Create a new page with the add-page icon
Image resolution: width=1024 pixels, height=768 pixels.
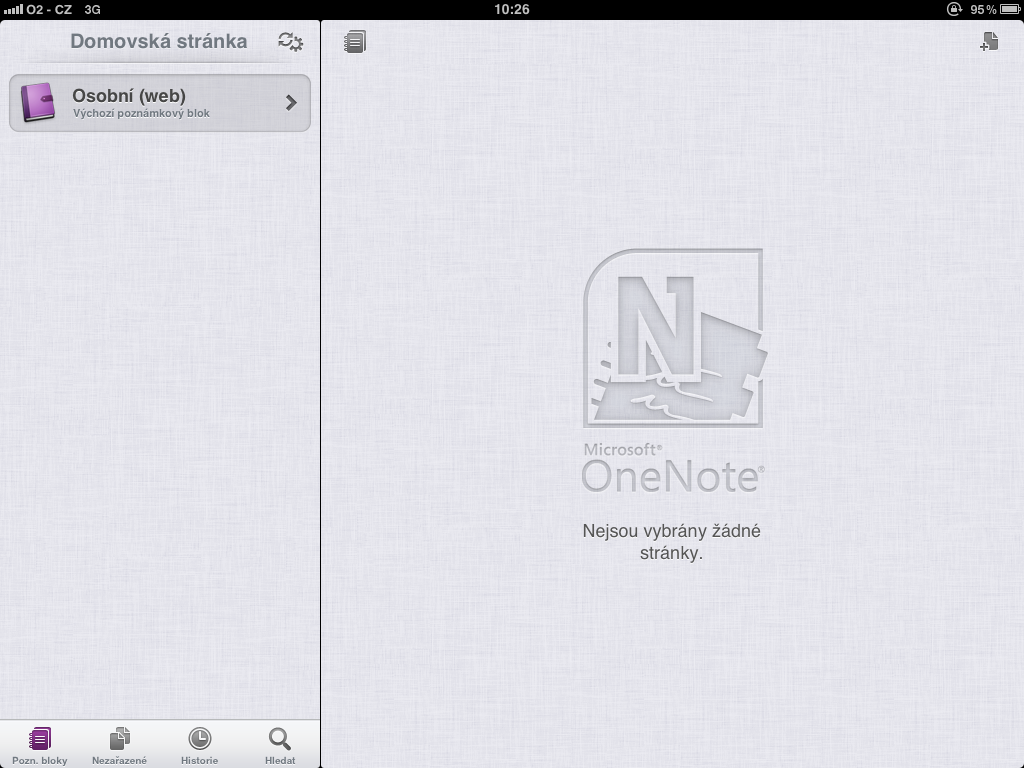tap(989, 41)
